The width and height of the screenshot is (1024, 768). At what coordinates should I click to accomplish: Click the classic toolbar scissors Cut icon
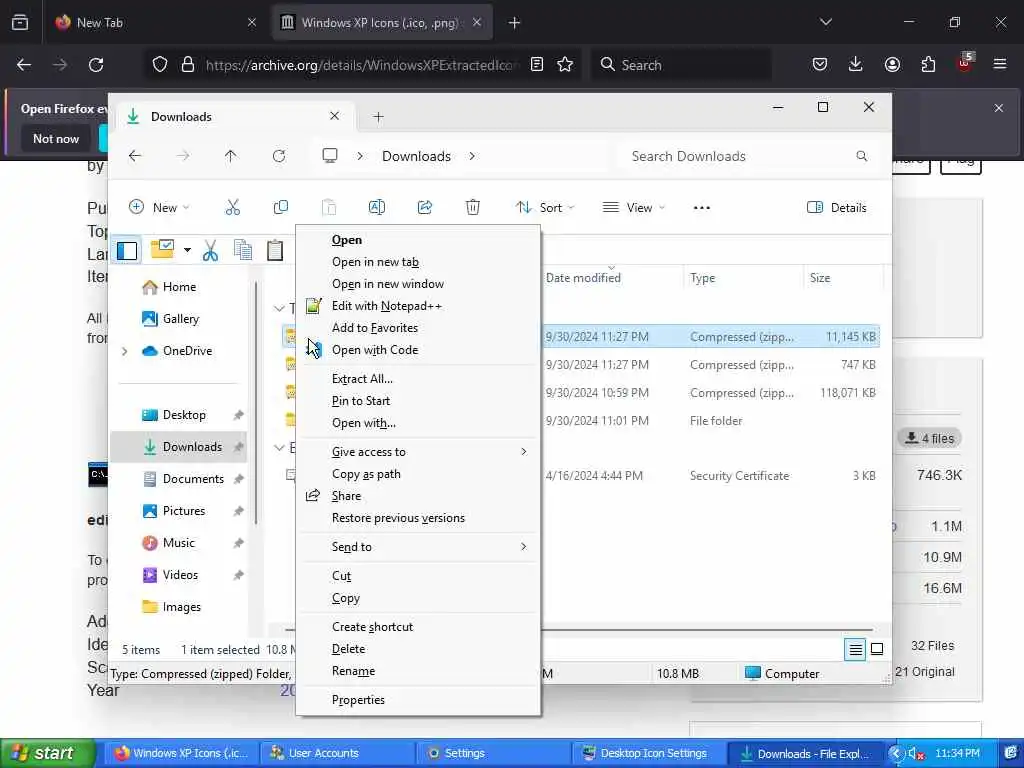tap(210, 250)
